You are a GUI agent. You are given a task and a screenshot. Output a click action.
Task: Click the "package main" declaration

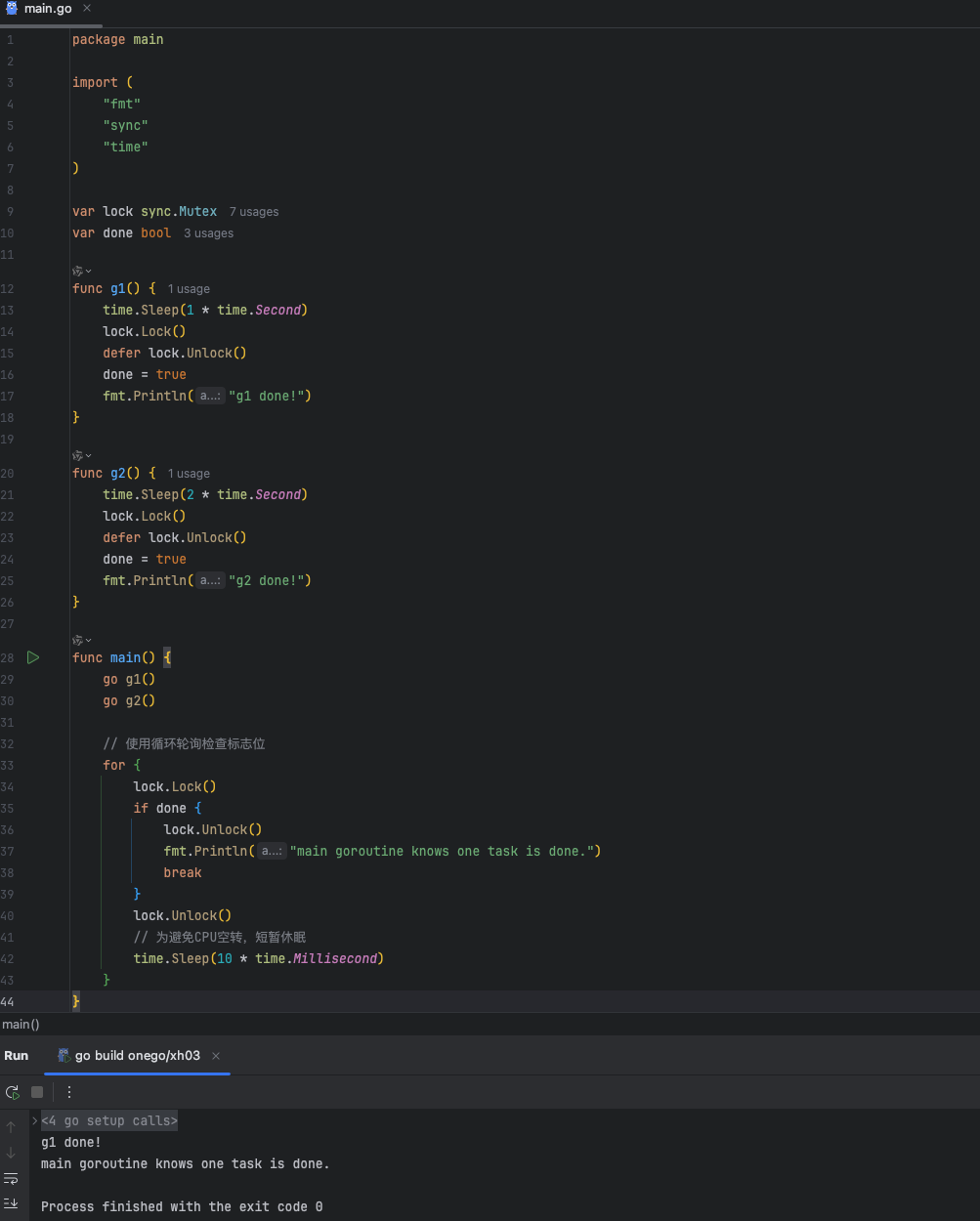[118, 39]
